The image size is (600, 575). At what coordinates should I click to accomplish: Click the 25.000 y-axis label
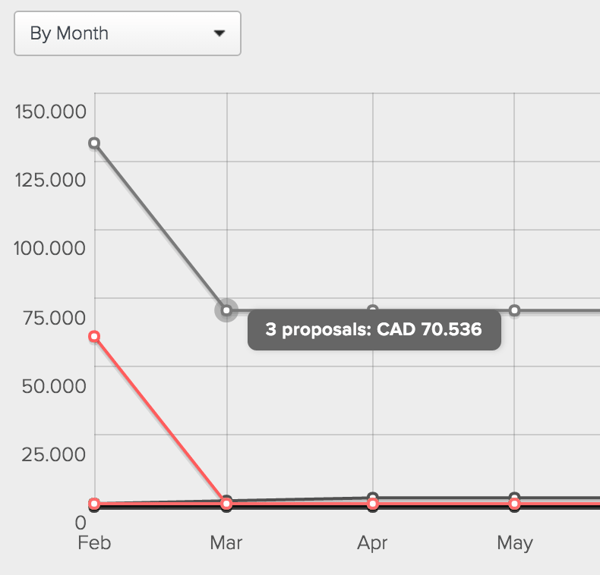pos(54,454)
